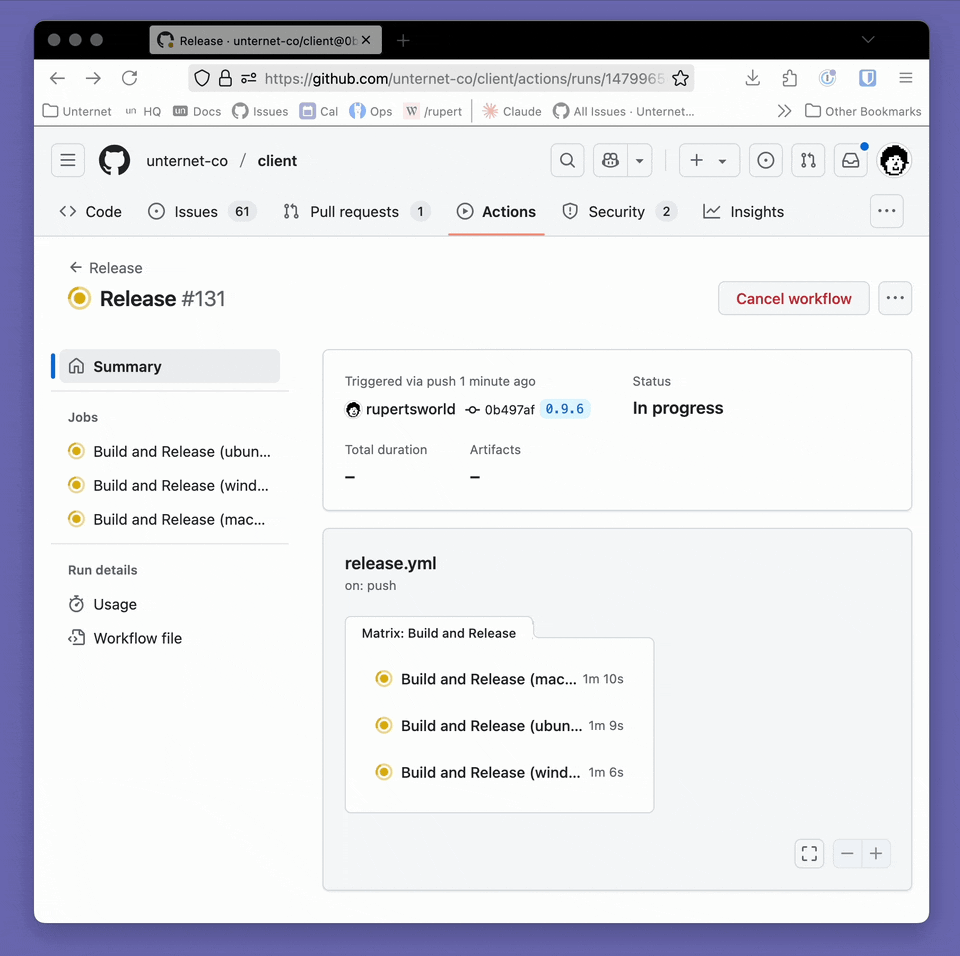960x956 pixels.
Task: Switch to the Security tab
Action: [619, 212]
